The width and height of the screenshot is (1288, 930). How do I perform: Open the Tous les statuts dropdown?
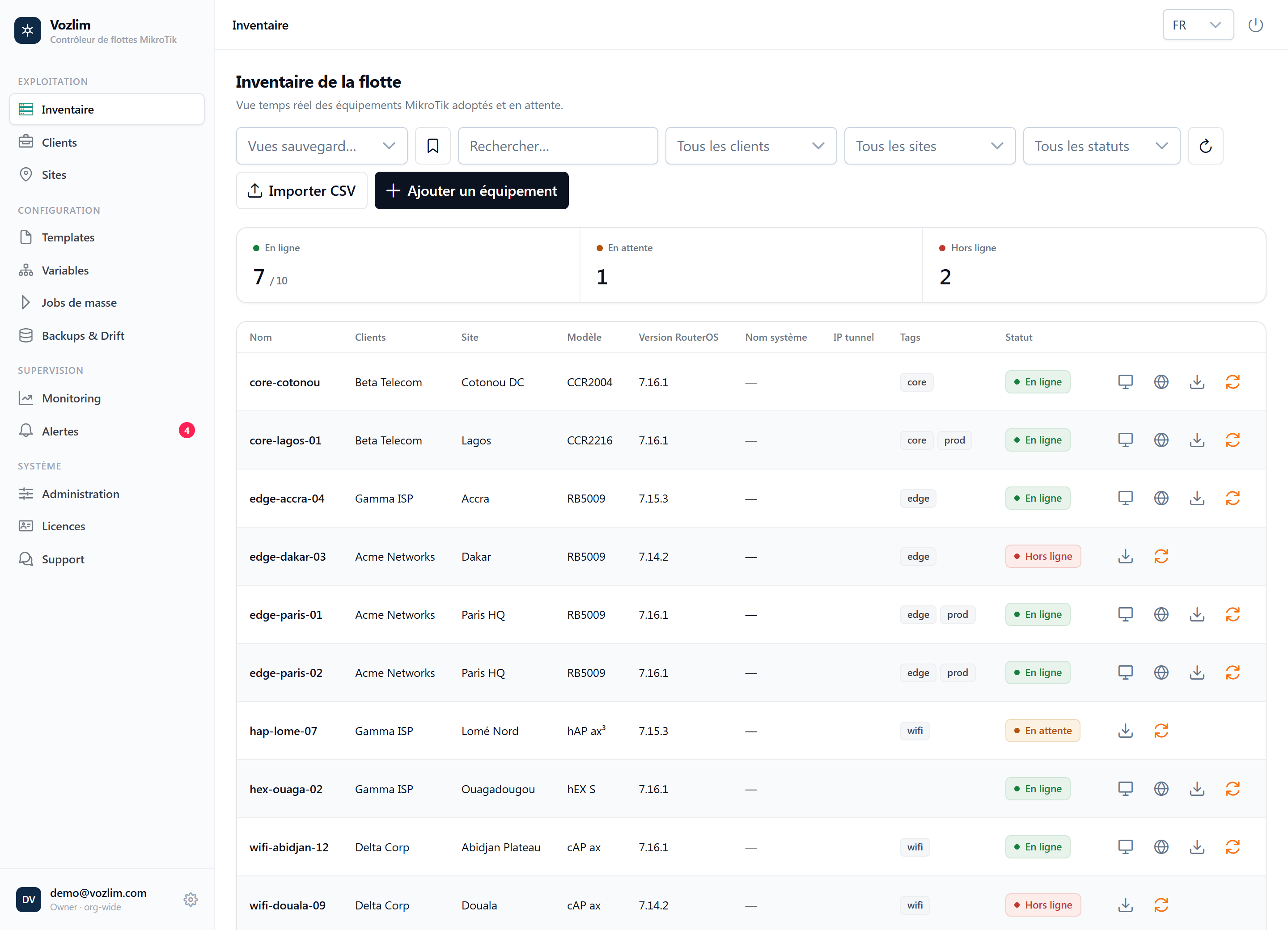click(x=1101, y=146)
